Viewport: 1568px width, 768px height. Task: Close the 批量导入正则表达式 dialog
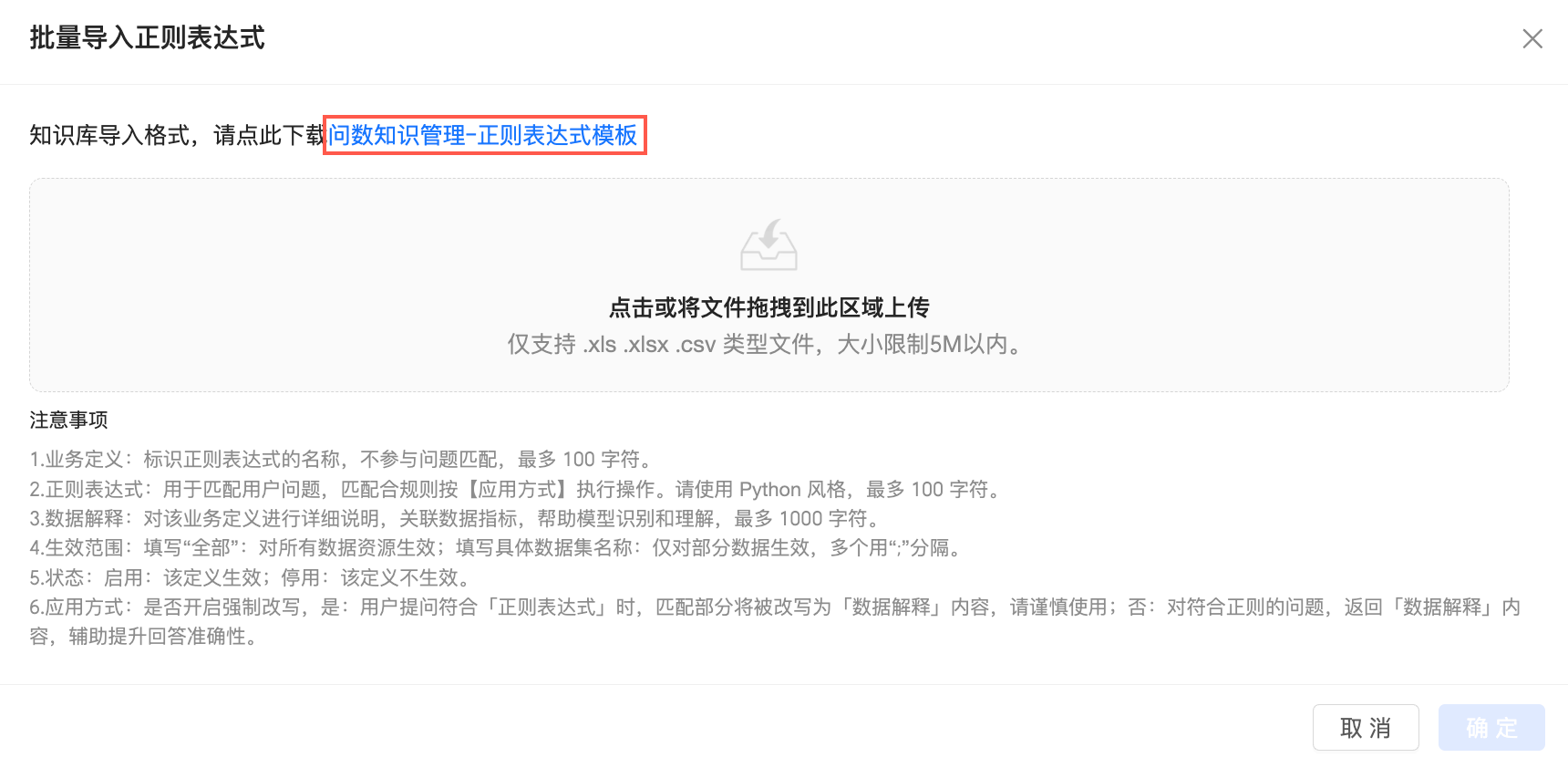(1532, 38)
